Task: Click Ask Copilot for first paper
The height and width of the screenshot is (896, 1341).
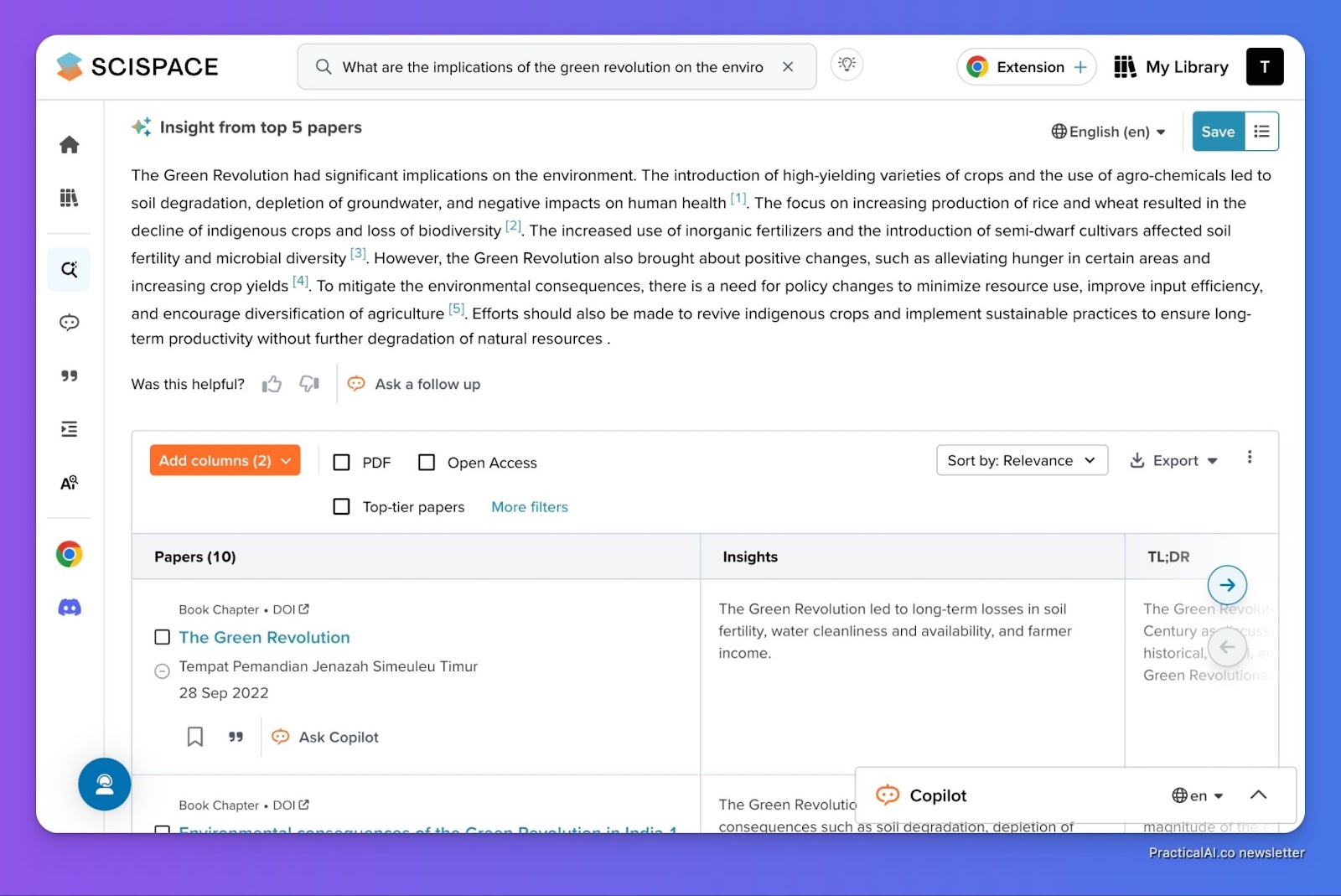Action: point(326,737)
